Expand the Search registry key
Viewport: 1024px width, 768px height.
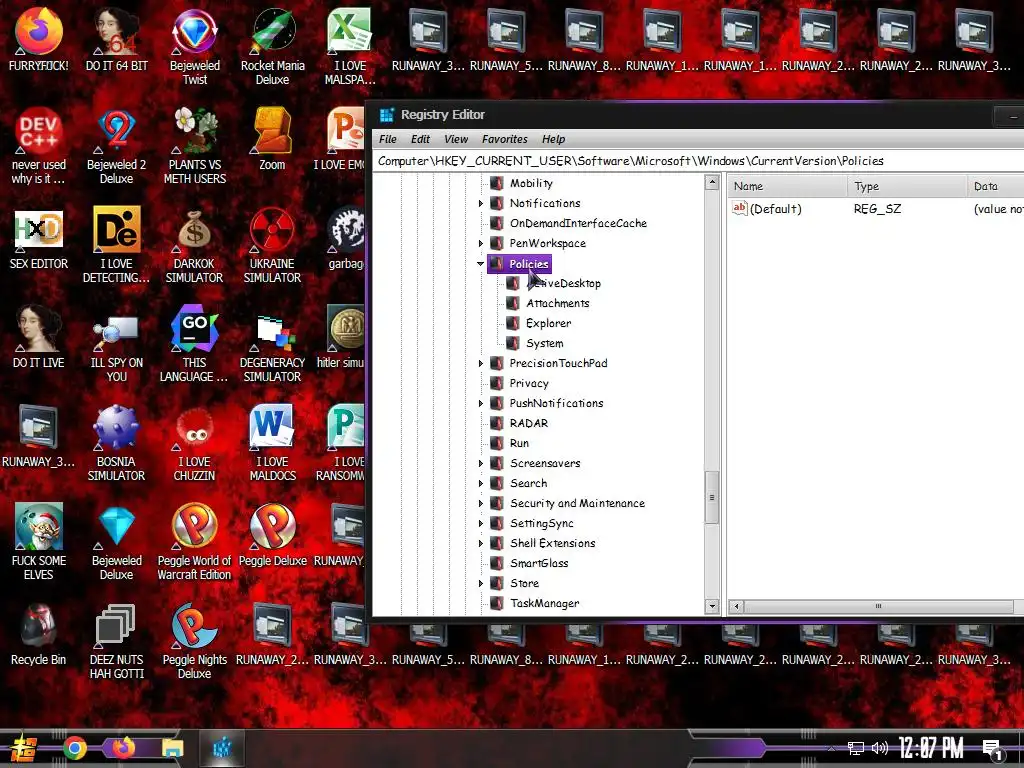[481, 483]
